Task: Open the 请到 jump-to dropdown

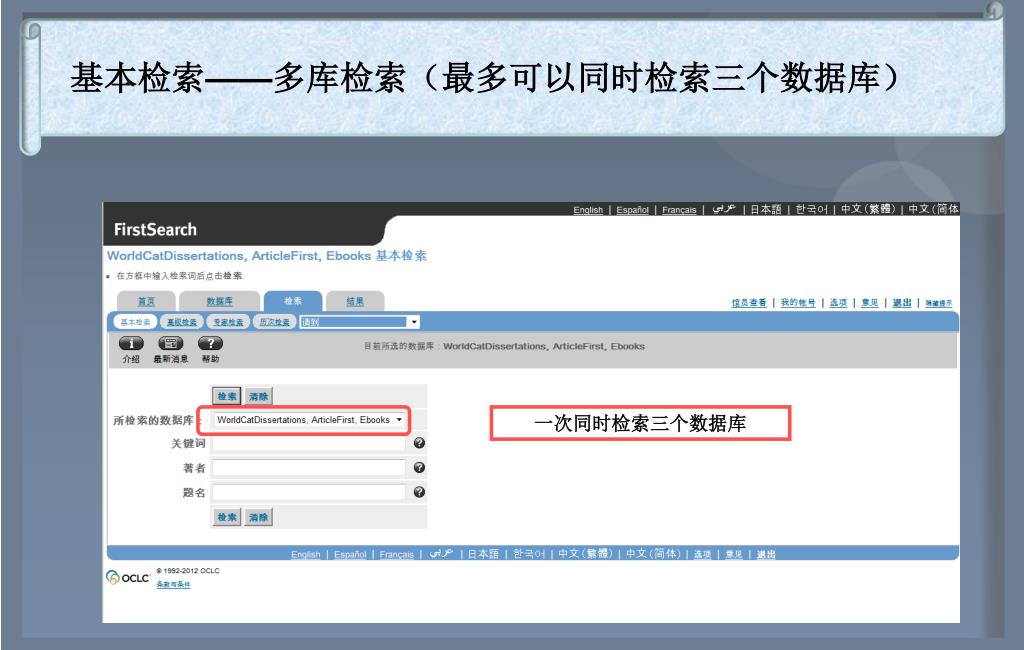Action: click(359, 322)
